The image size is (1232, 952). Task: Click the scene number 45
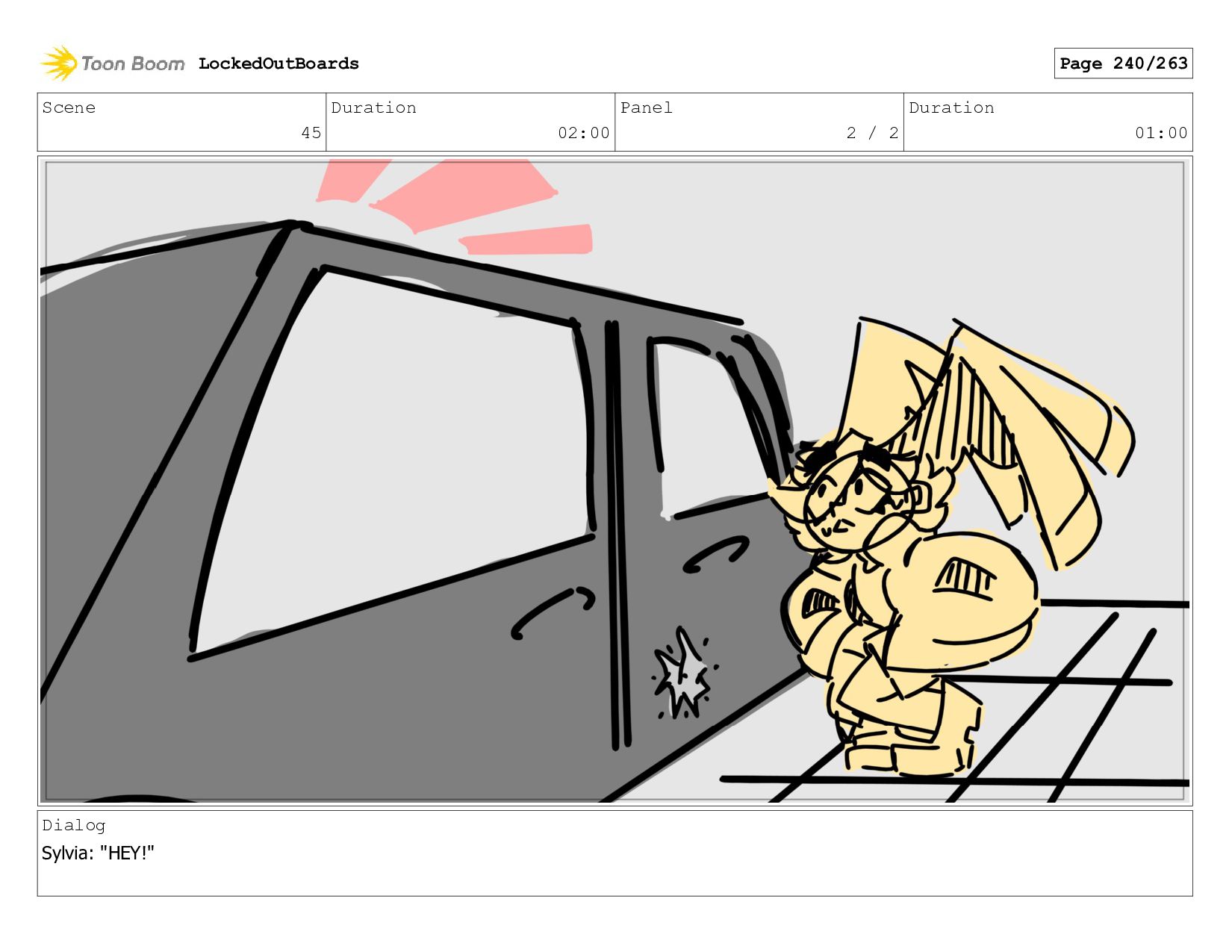tap(311, 133)
